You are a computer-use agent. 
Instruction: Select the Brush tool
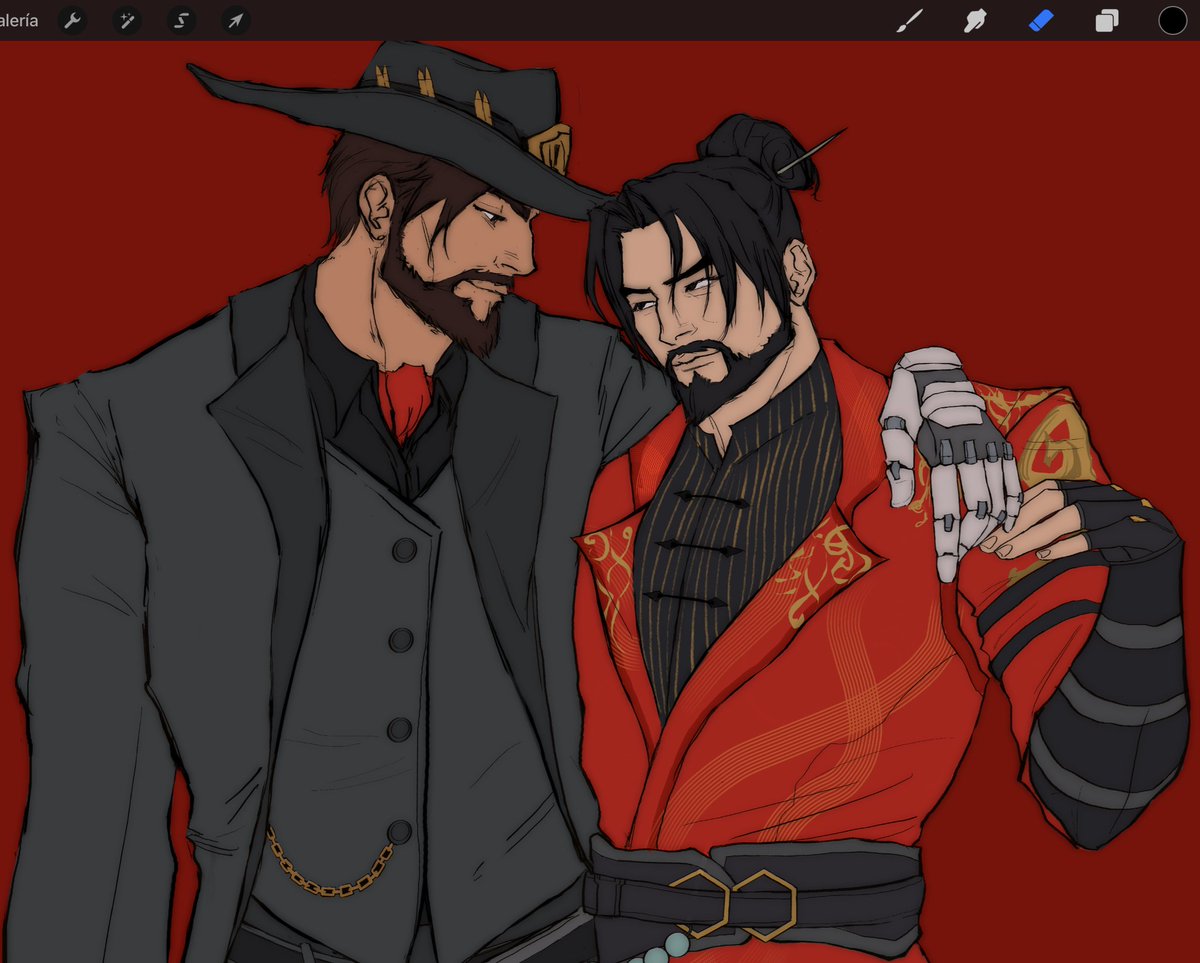pyautogui.click(x=909, y=20)
